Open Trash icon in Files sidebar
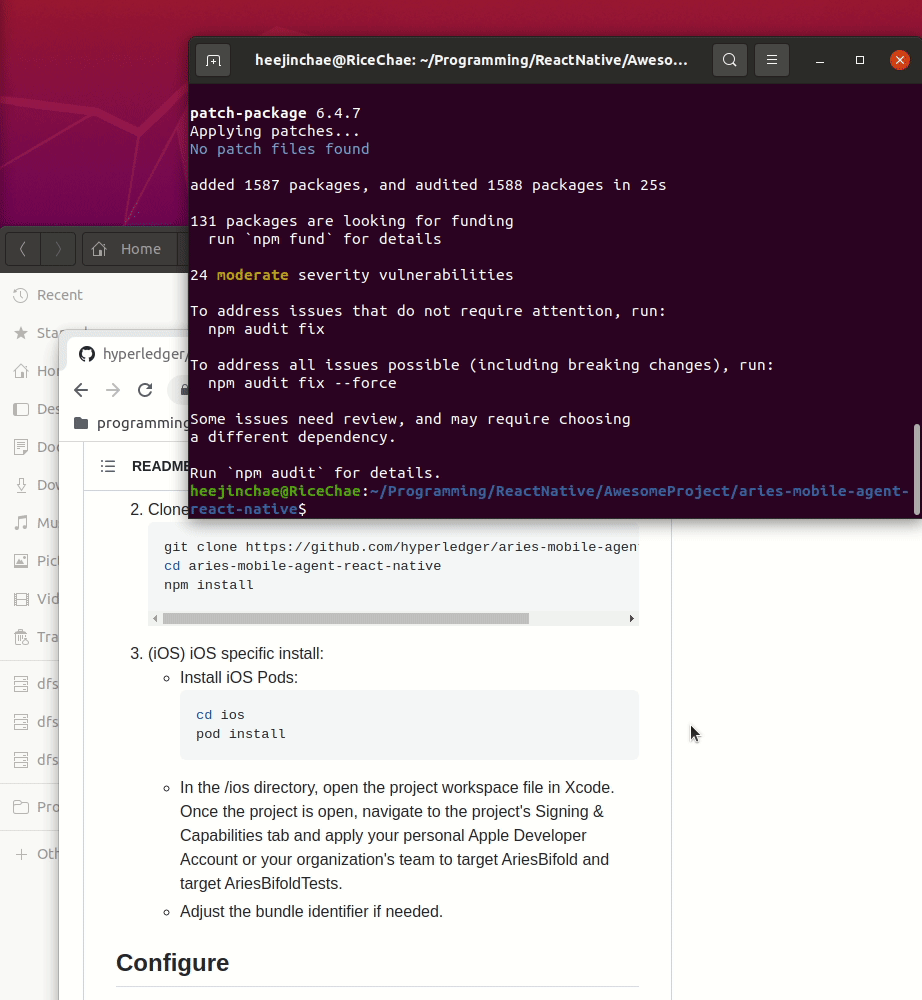 (x=21, y=637)
